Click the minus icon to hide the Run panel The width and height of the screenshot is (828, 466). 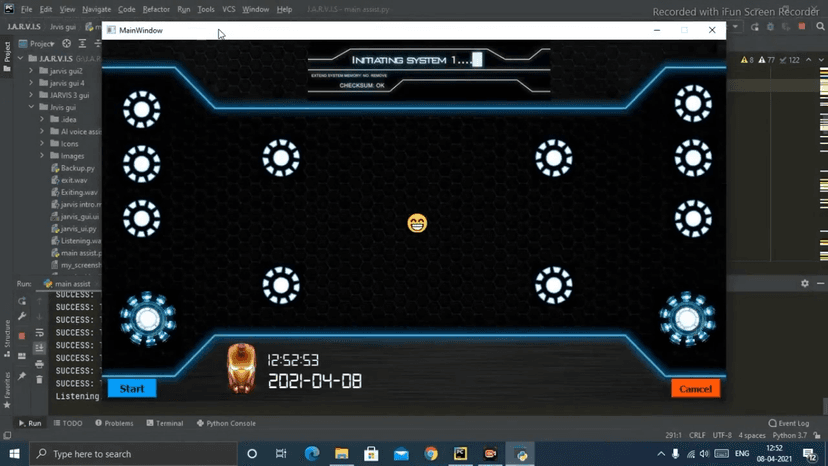(x=820, y=284)
